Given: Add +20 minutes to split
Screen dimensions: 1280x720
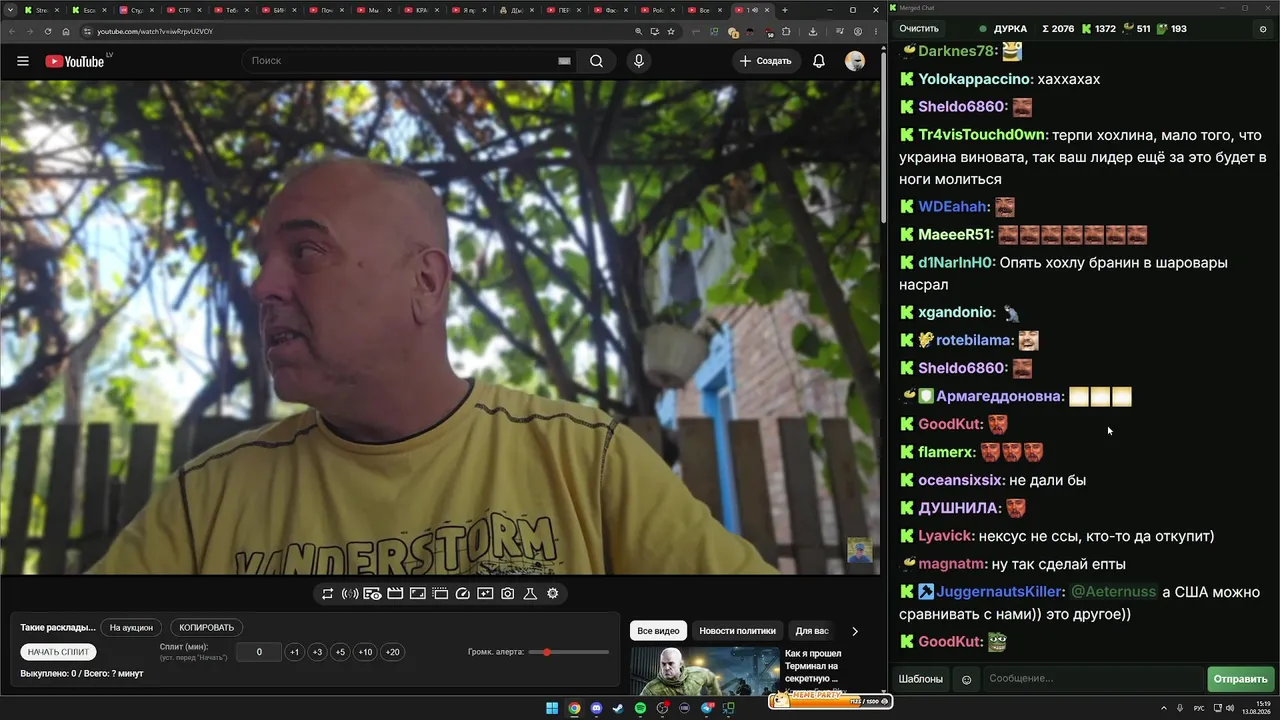Looking at the screenshot, I should point(393,652).
